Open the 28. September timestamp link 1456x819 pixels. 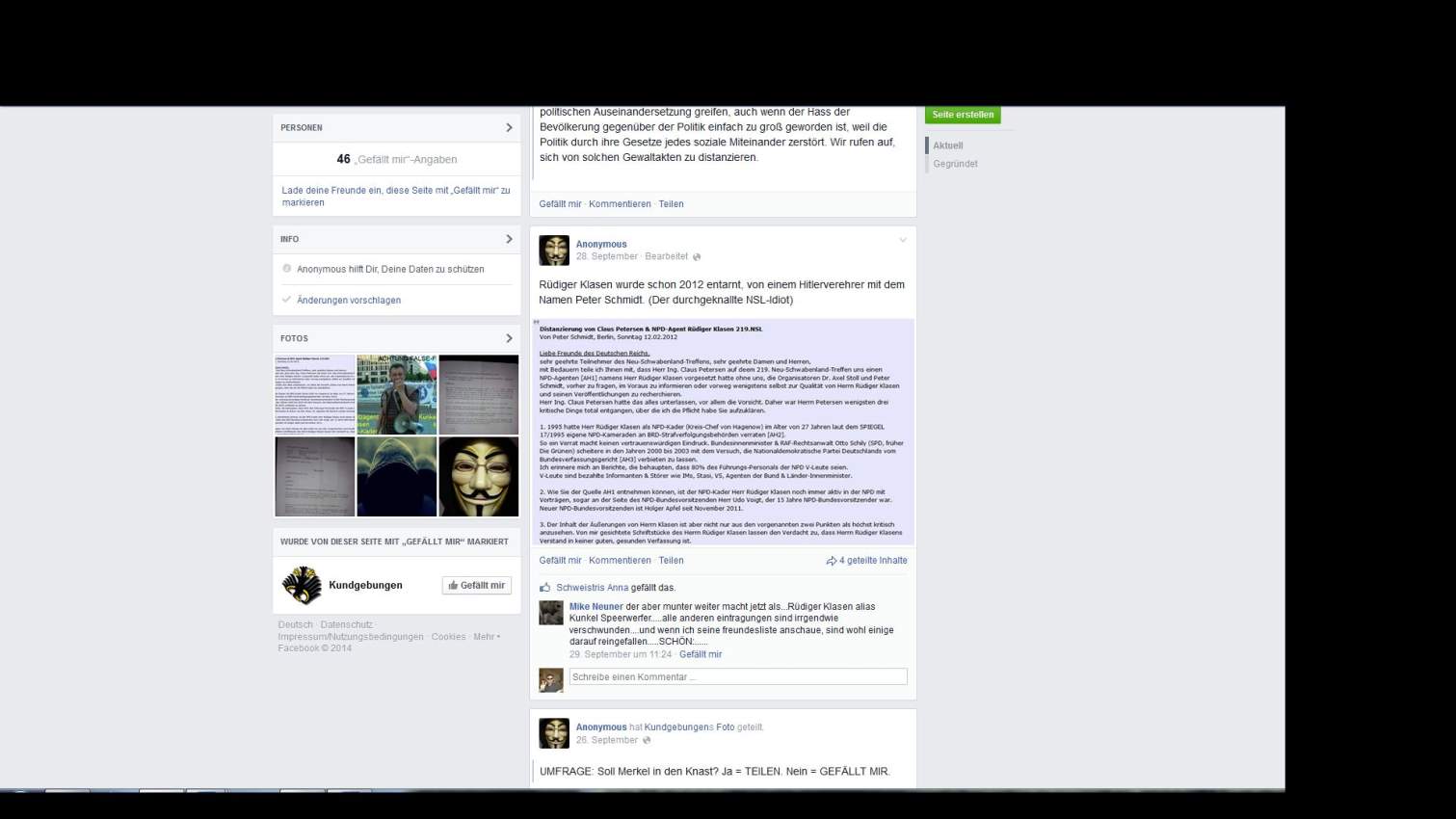tap(607, 256)
